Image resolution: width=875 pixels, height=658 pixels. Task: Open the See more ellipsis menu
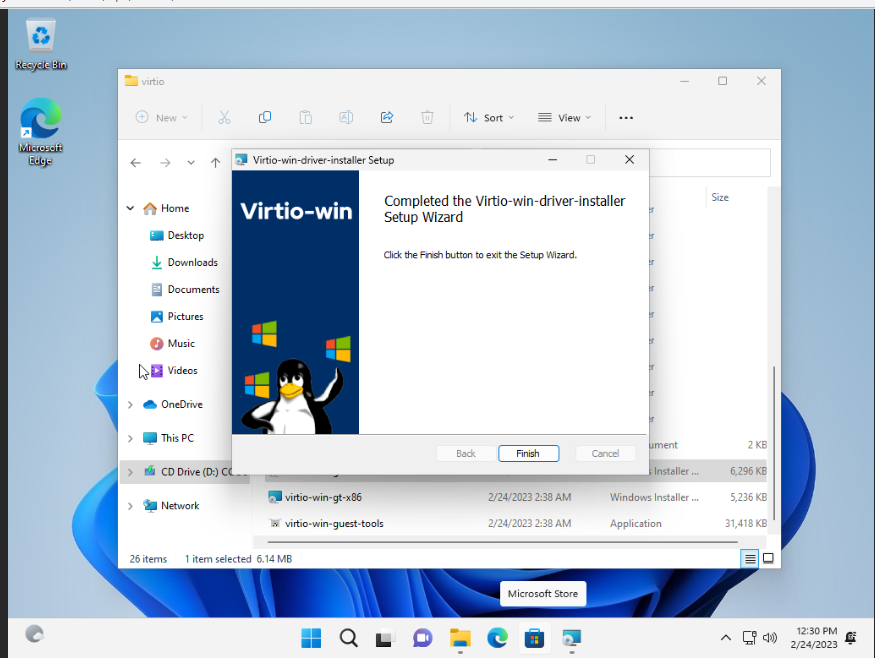pos(626,118)
